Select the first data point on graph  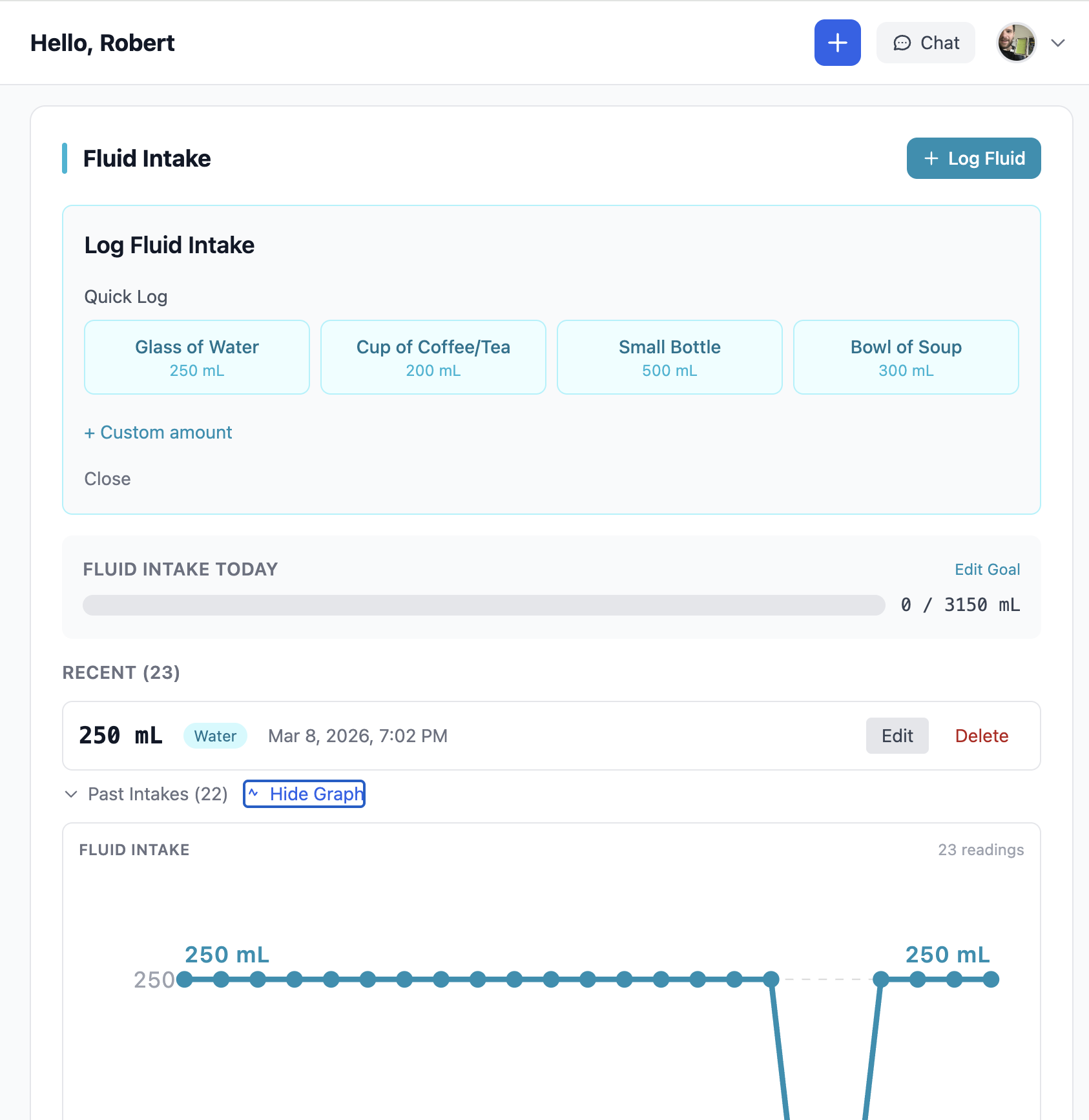tap(185, 980)
